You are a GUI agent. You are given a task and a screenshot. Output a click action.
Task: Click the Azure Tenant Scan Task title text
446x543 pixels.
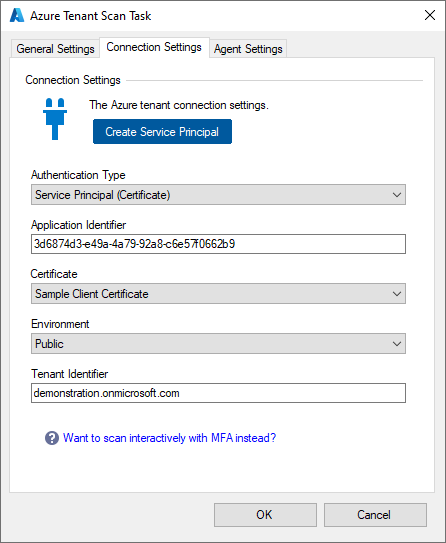click(91, 16)
